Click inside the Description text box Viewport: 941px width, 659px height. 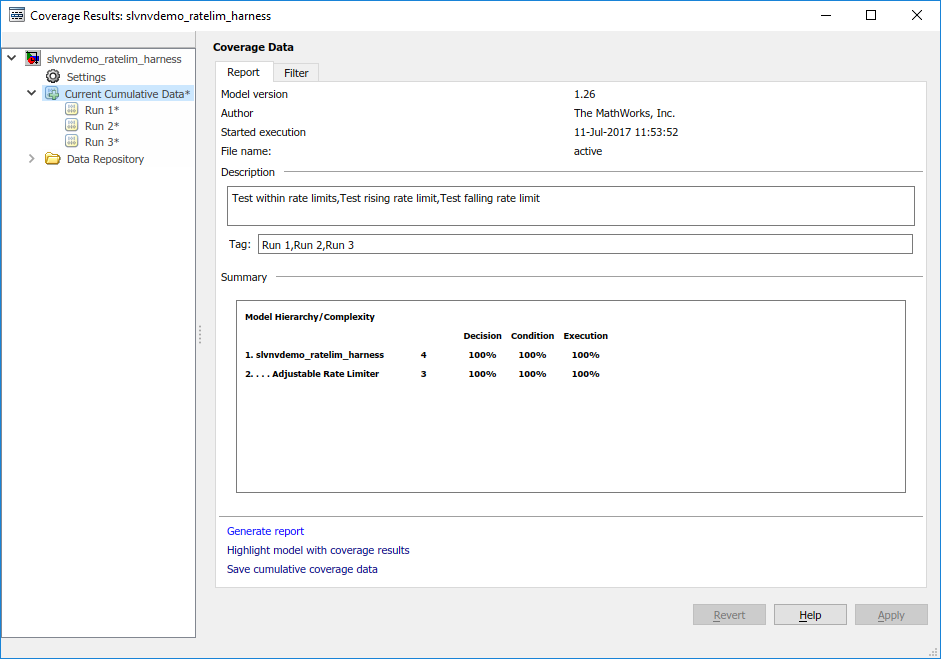tap(571, 206)
